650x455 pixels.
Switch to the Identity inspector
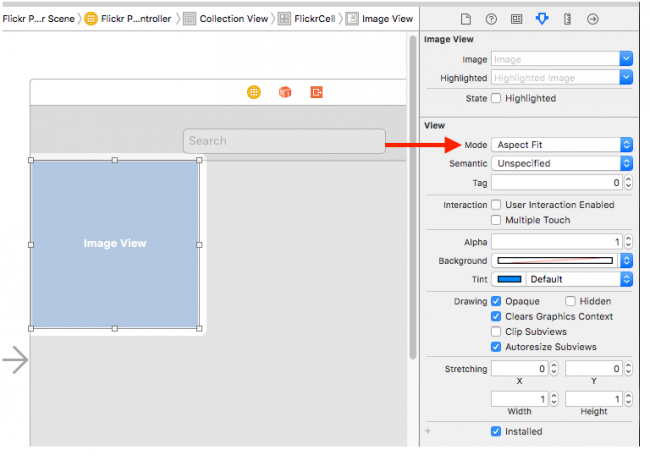[x=516, y=19]
